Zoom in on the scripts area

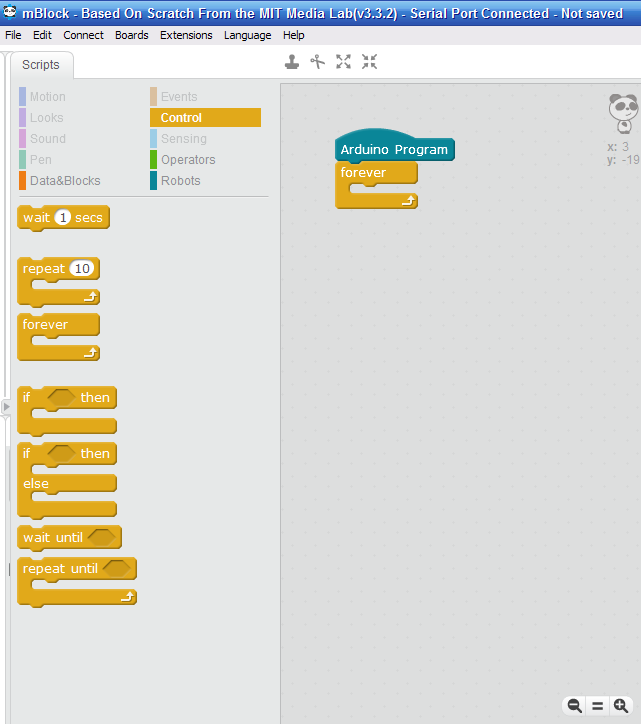621,706
